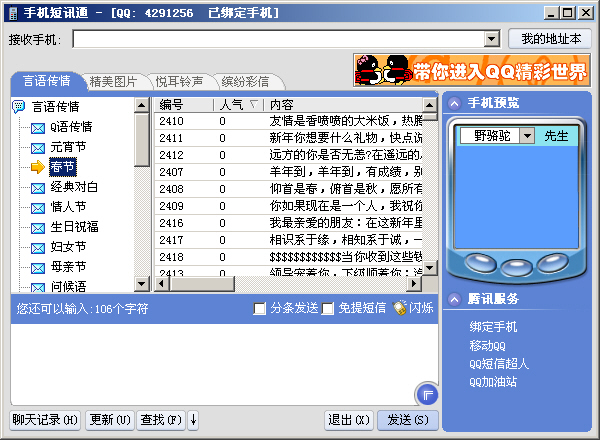Click the message list scroll up arrow
The image size is (600, 440).
click(429, 105)
